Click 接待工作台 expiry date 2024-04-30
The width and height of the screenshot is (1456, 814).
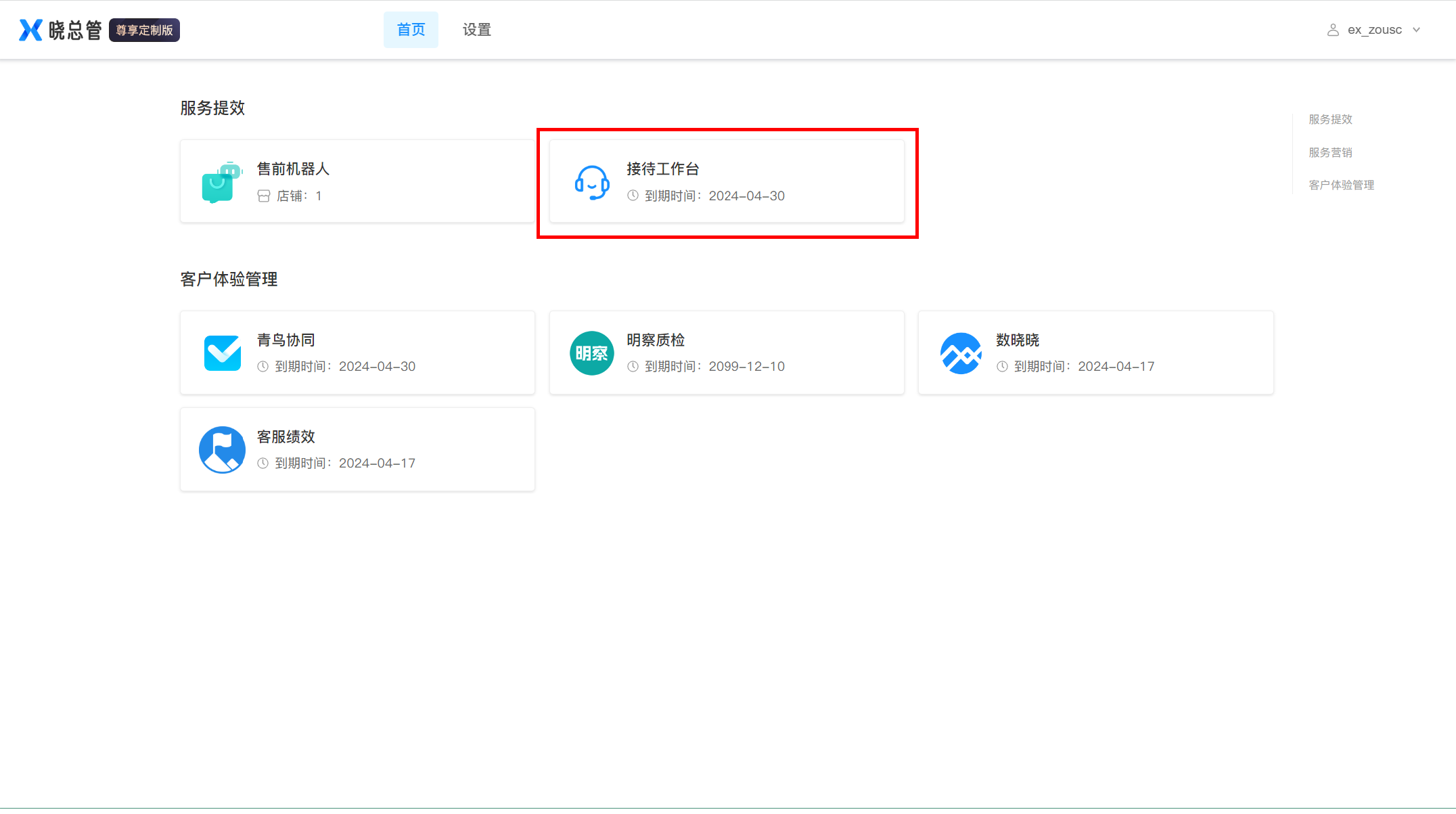[x=747, y=196]
